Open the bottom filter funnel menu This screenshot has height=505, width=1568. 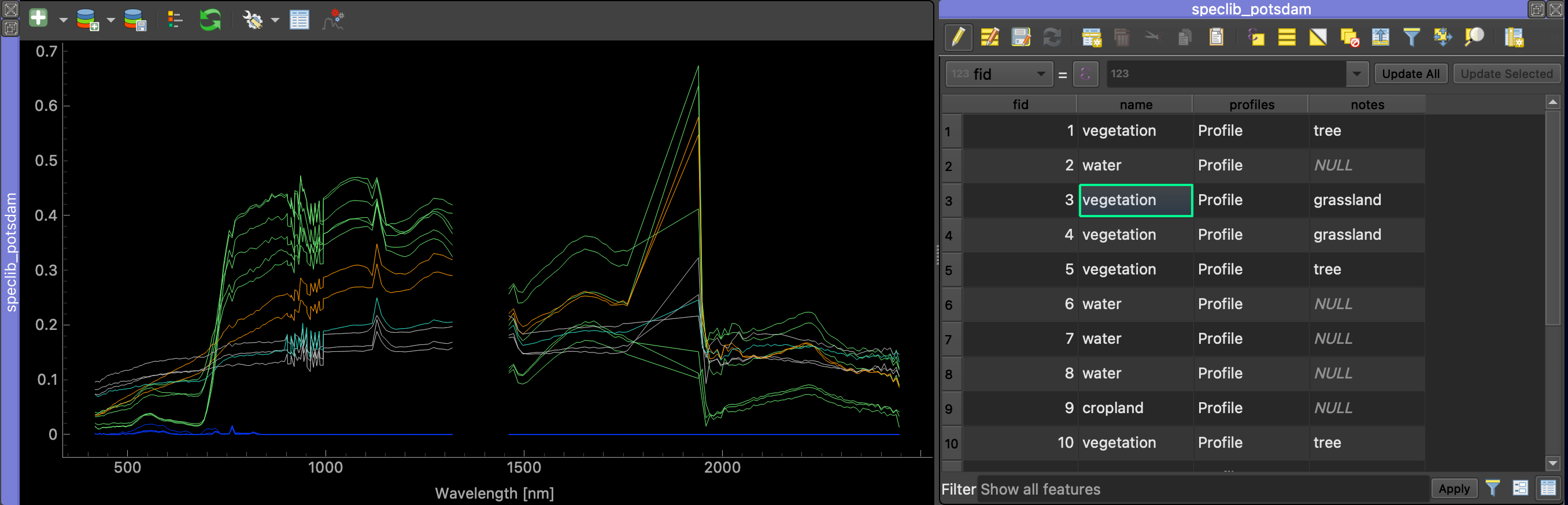pyautogui.click(x=1492, y=488)
